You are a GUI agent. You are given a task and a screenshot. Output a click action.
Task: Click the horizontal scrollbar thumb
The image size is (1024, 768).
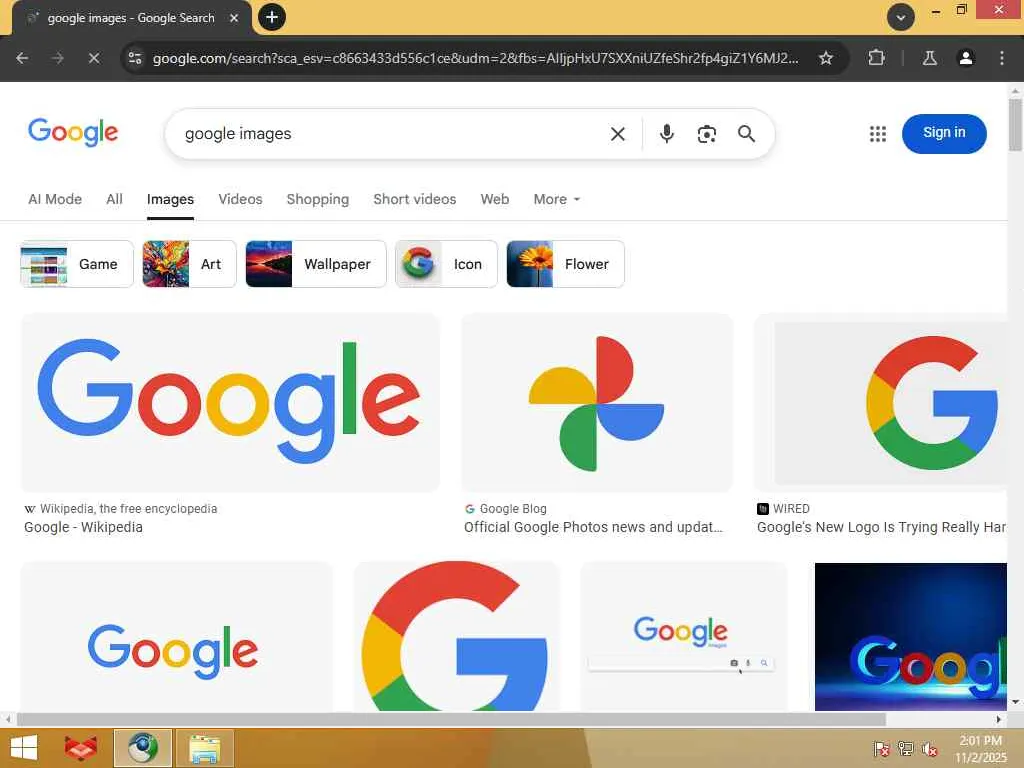(x=451, y=720)
